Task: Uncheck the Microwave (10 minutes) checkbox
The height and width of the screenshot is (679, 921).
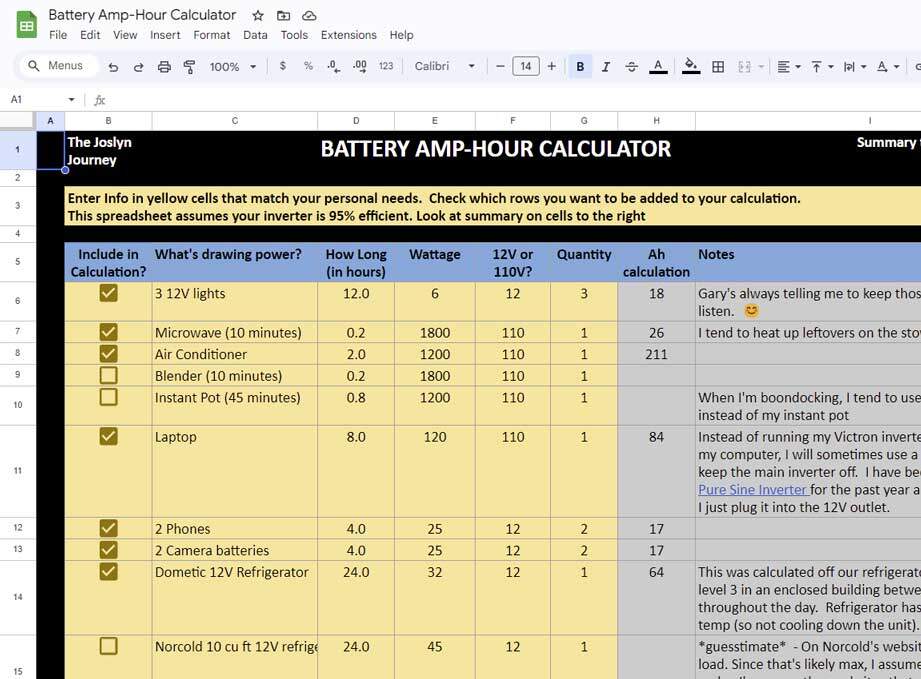Action: coord(108,332)
